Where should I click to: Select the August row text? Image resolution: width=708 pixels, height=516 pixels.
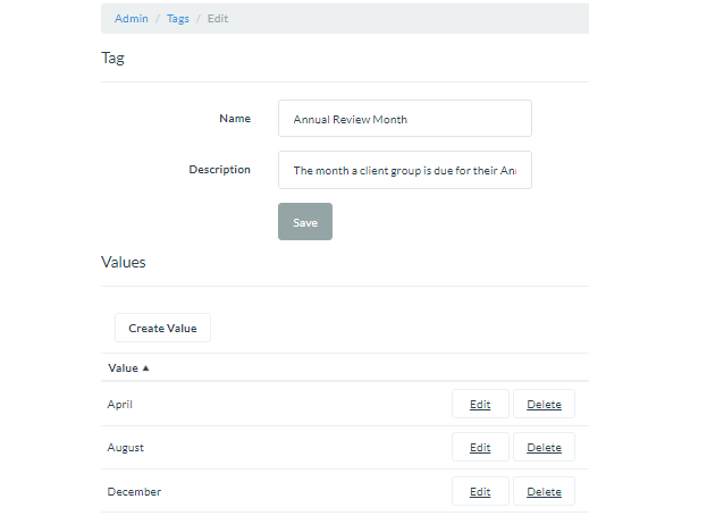point(124,448)
